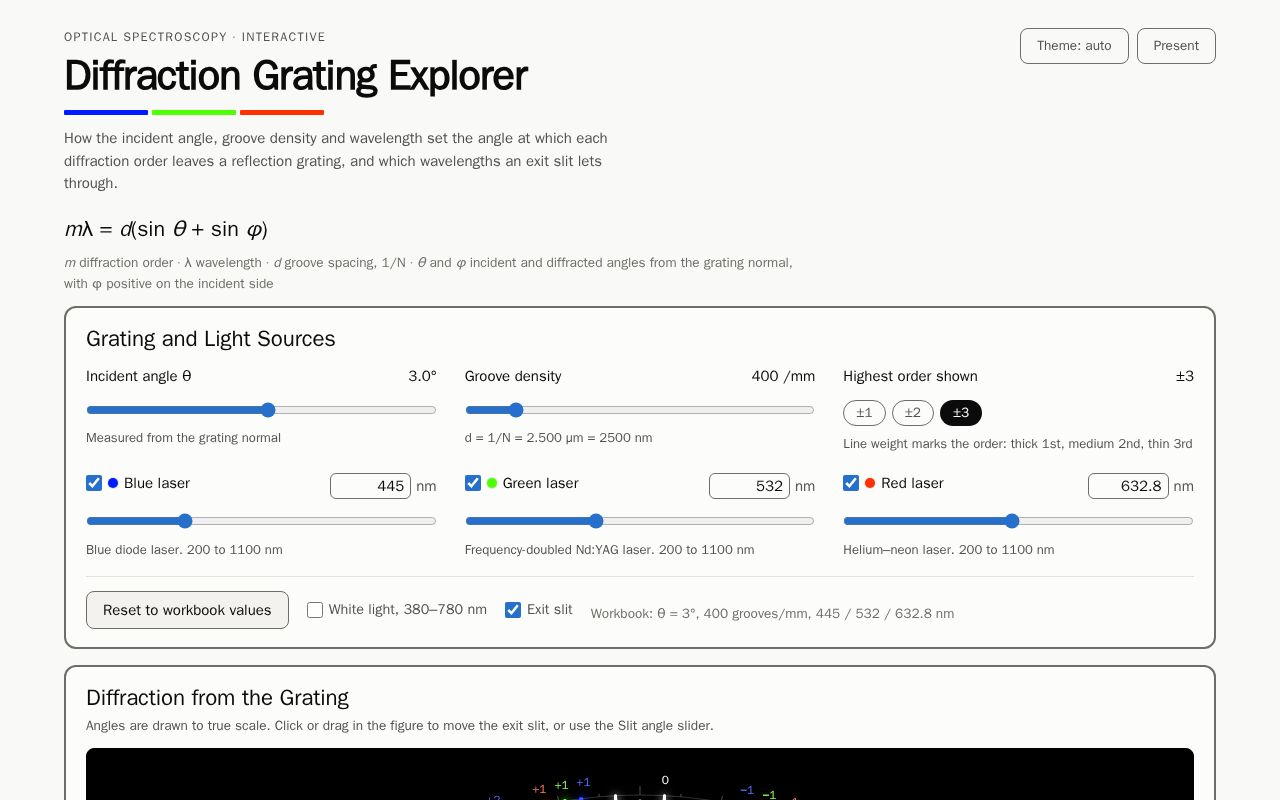Click the red dot beside Red laser
This screenshot has height=800, width=1280.
870,483
